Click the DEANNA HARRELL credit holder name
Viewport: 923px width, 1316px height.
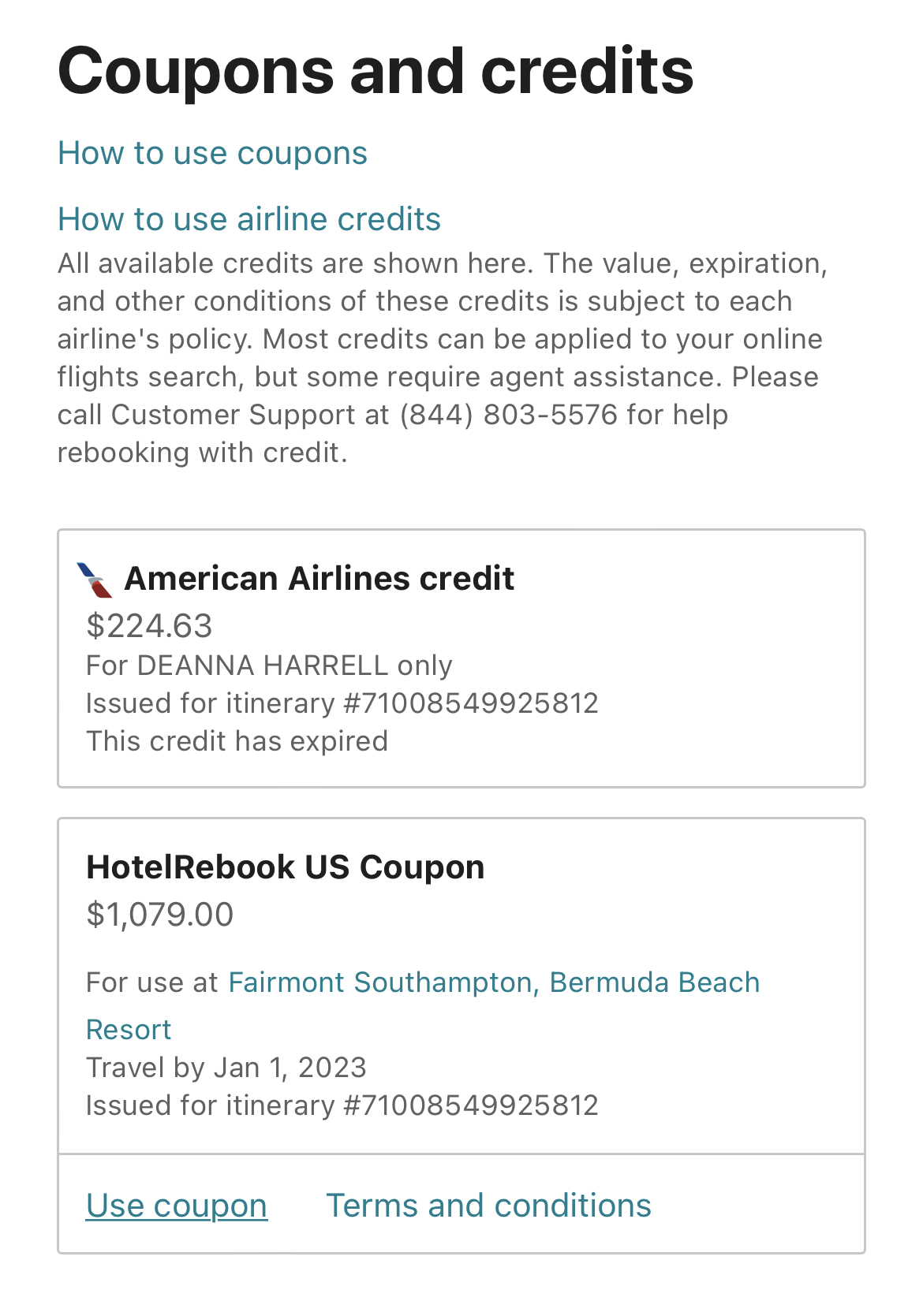269,665
